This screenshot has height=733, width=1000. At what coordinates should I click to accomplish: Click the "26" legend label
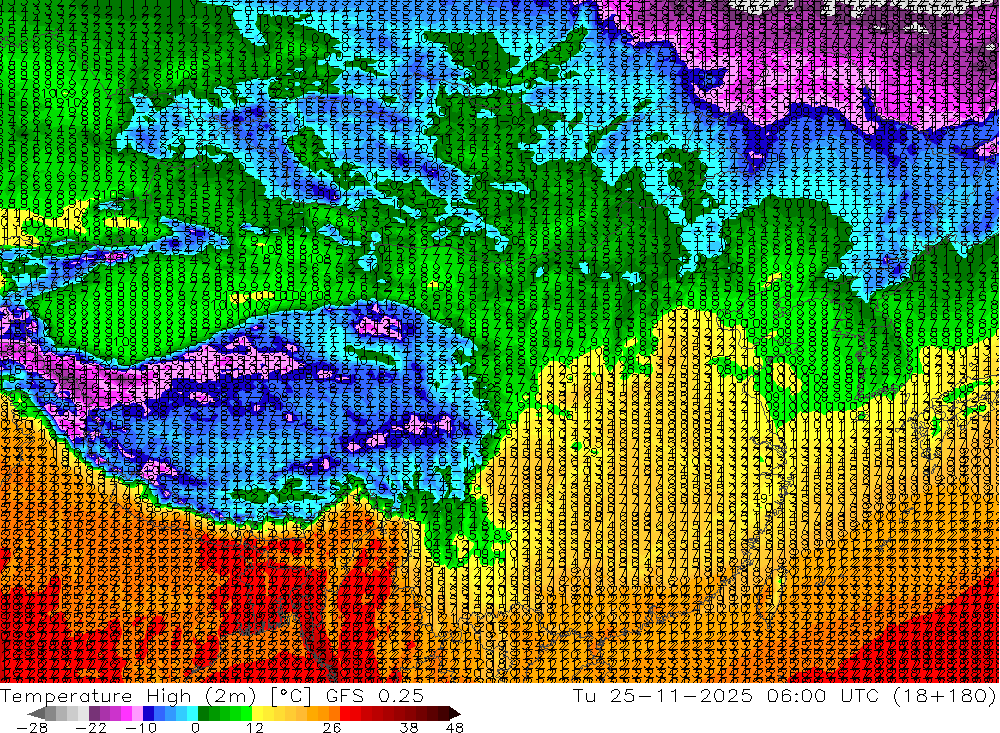332,728
